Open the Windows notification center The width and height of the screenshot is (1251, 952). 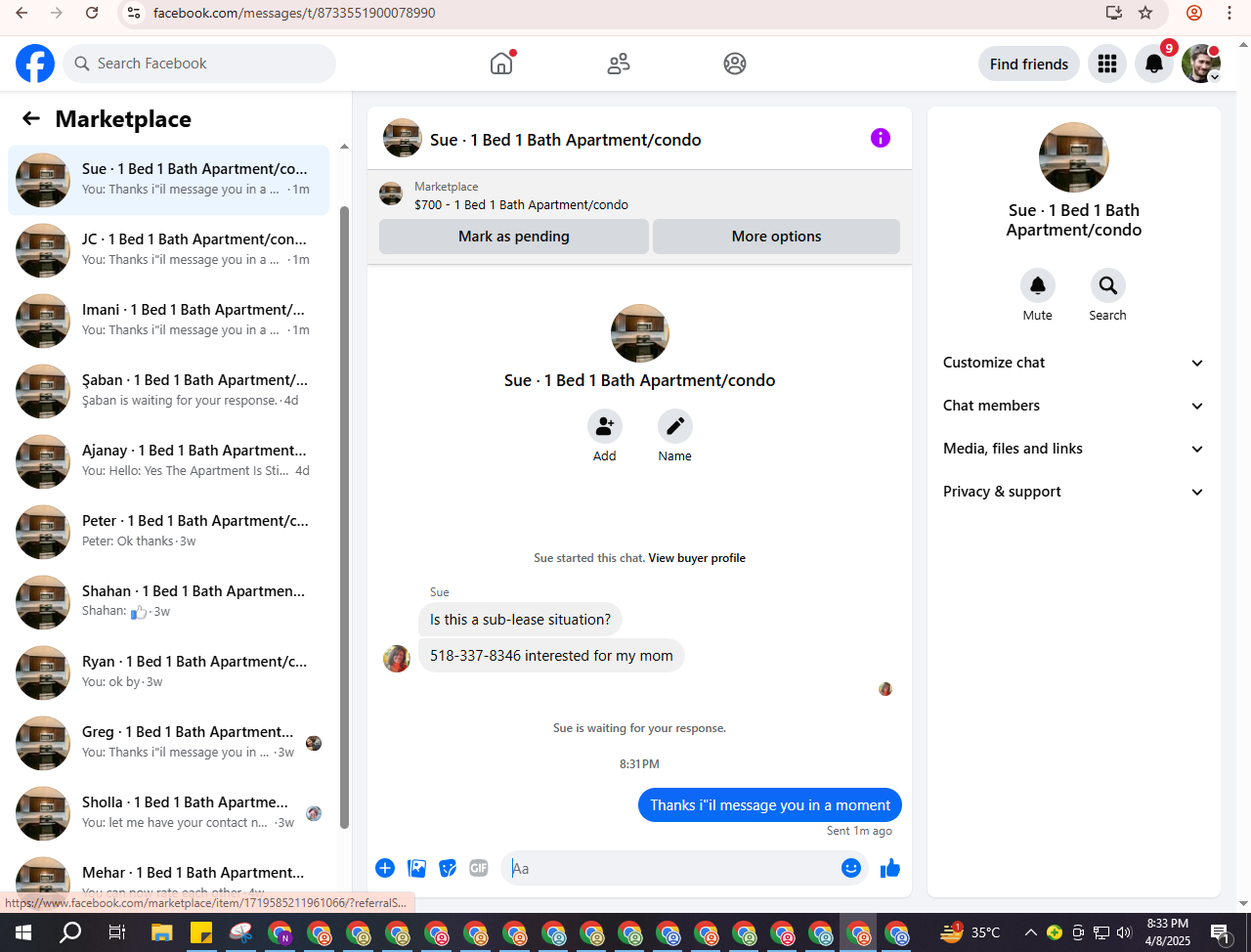tap(1221, 932)
